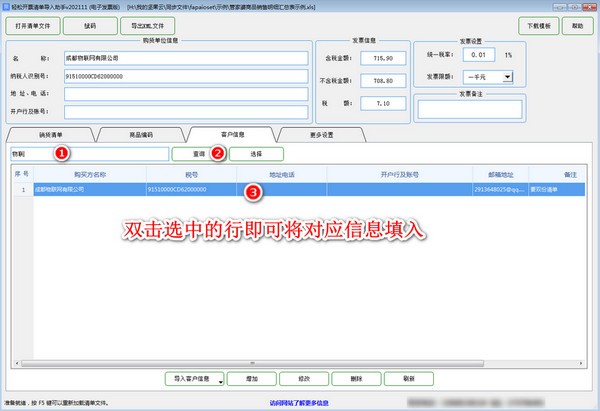Switch to the 商品编码 tab
The width and height of the screenshot is (600, 411).
(x=141, y=133)
